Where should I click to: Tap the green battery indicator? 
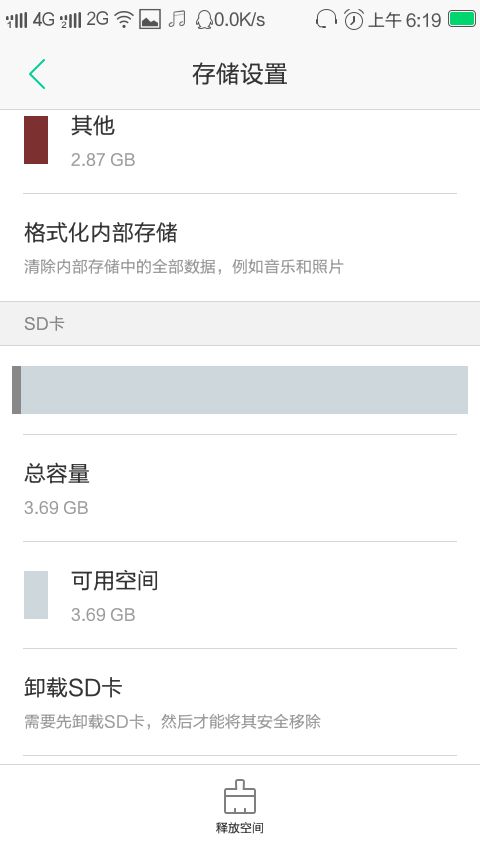click(461, 19)
